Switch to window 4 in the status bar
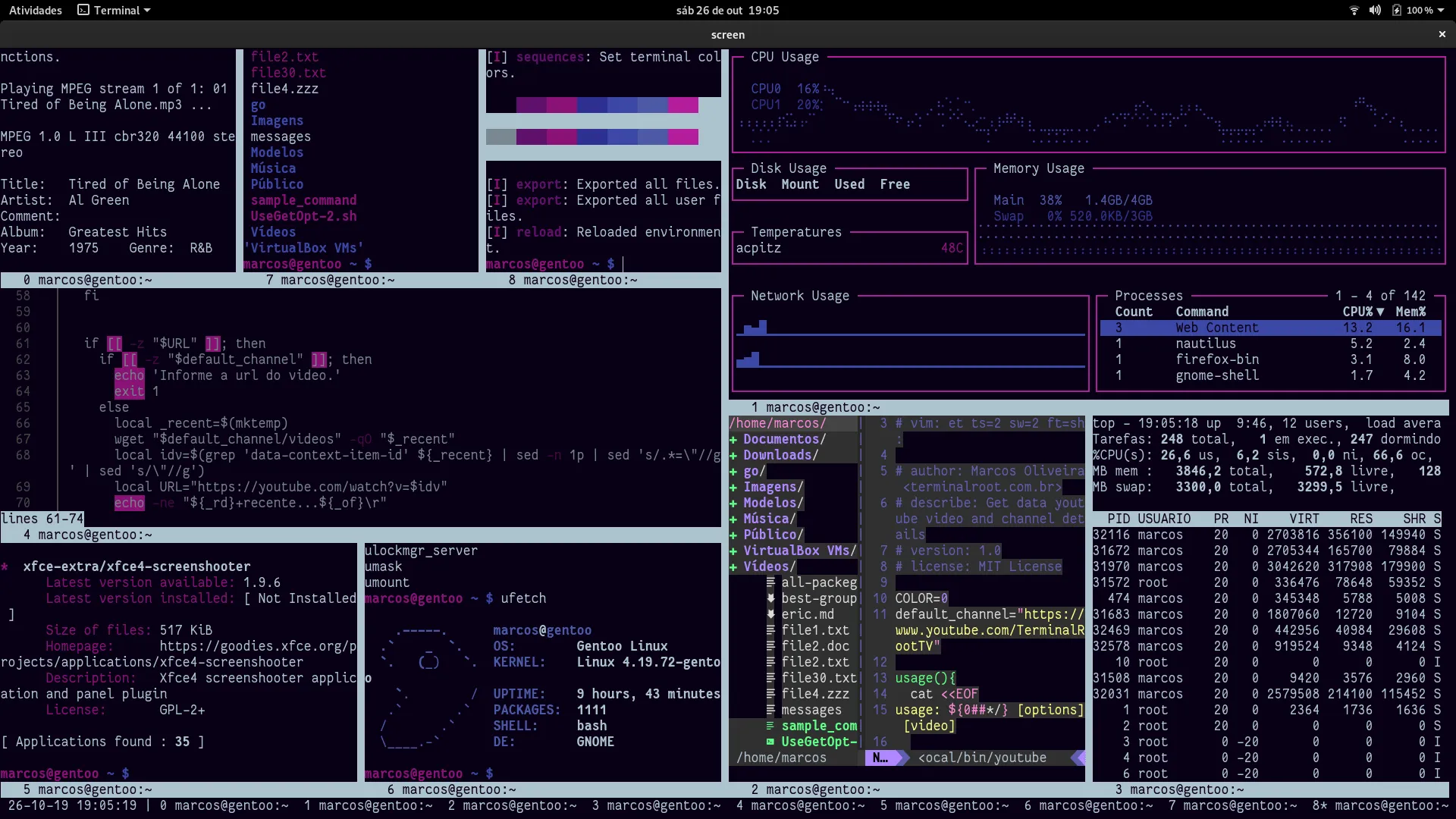This screenshot has width=1456, height=819. click(x=799, y=805)
